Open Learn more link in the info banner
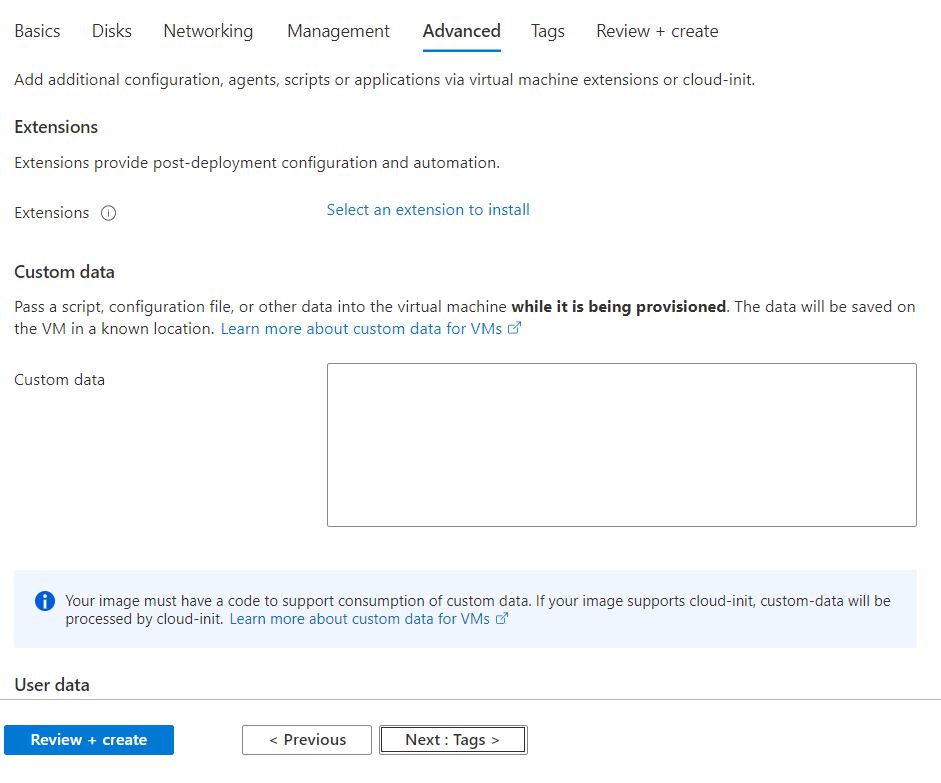 [x=360, y=619]
